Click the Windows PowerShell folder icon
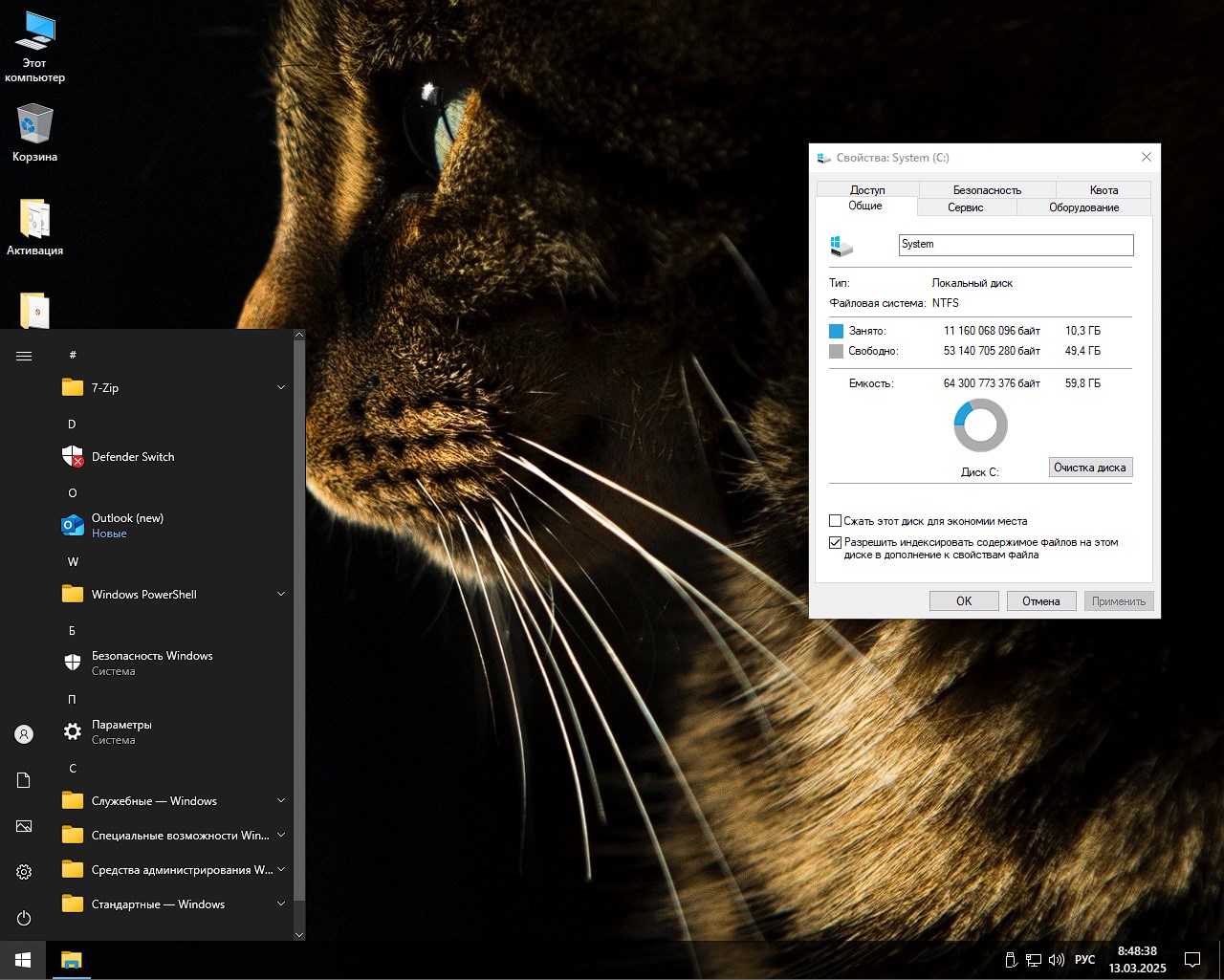Image resolution: width=1224 pixels, height=980 pixels. 73,594
